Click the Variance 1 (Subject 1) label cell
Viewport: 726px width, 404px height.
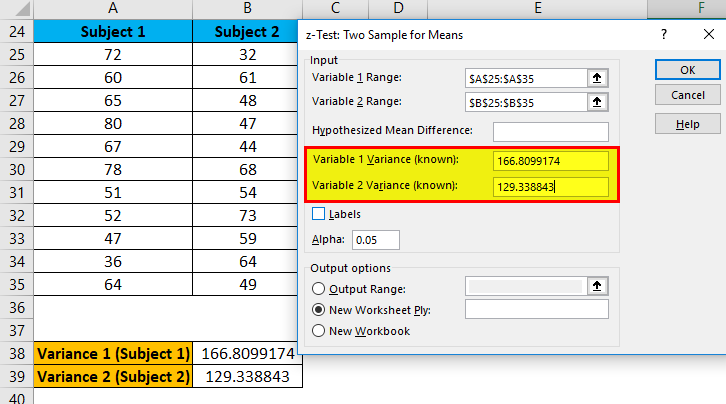tap(113, 354)
